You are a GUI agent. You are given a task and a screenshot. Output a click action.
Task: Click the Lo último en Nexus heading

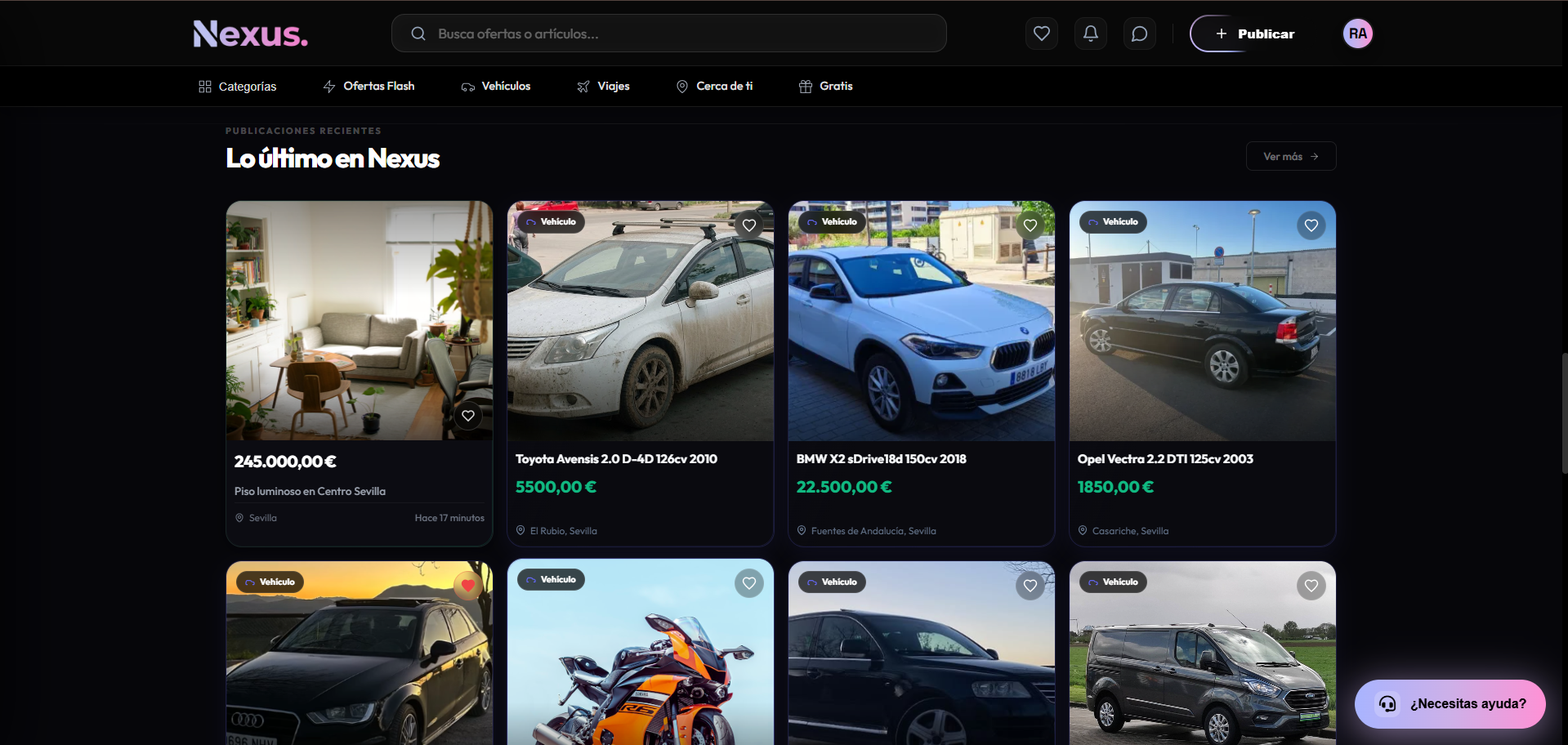(x=333, y=158)
